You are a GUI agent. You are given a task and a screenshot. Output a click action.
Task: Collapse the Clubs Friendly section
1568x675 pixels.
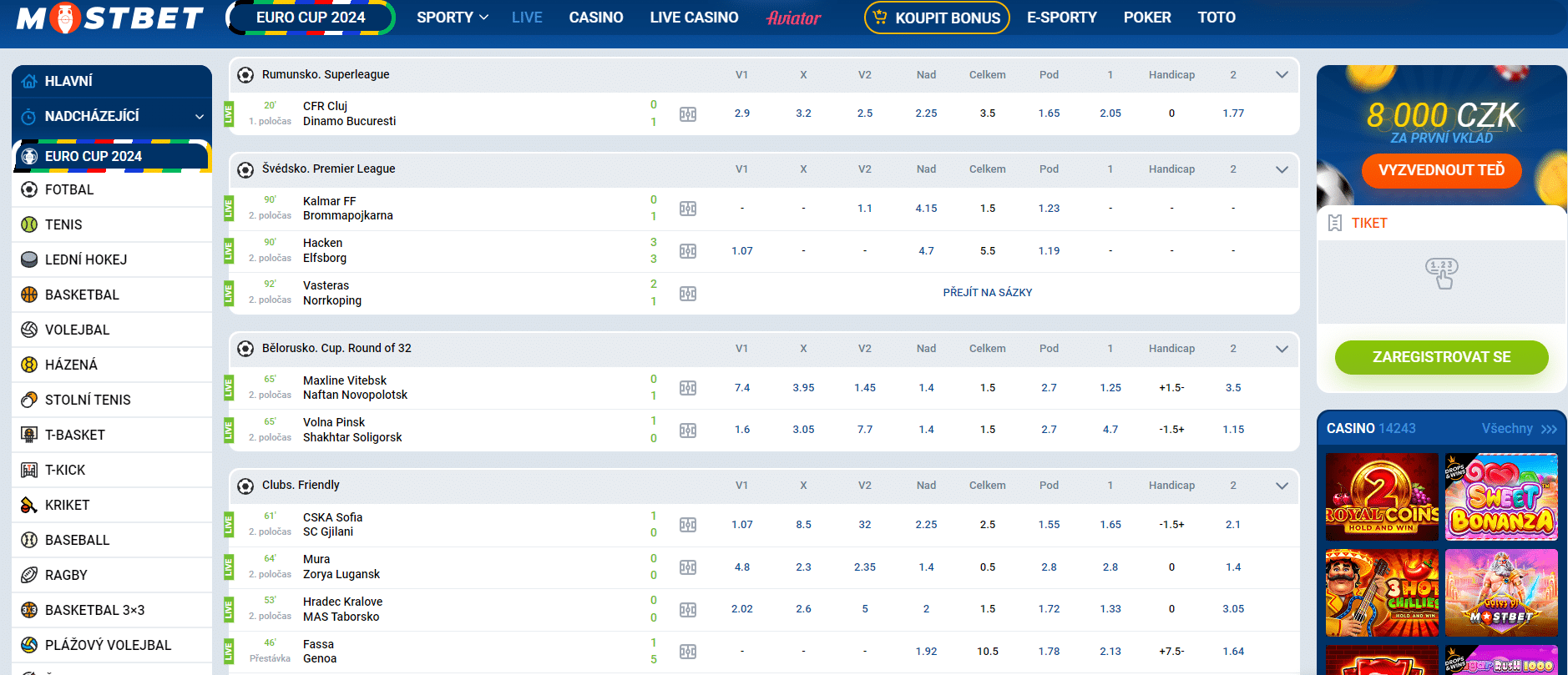coord(1282,486)
